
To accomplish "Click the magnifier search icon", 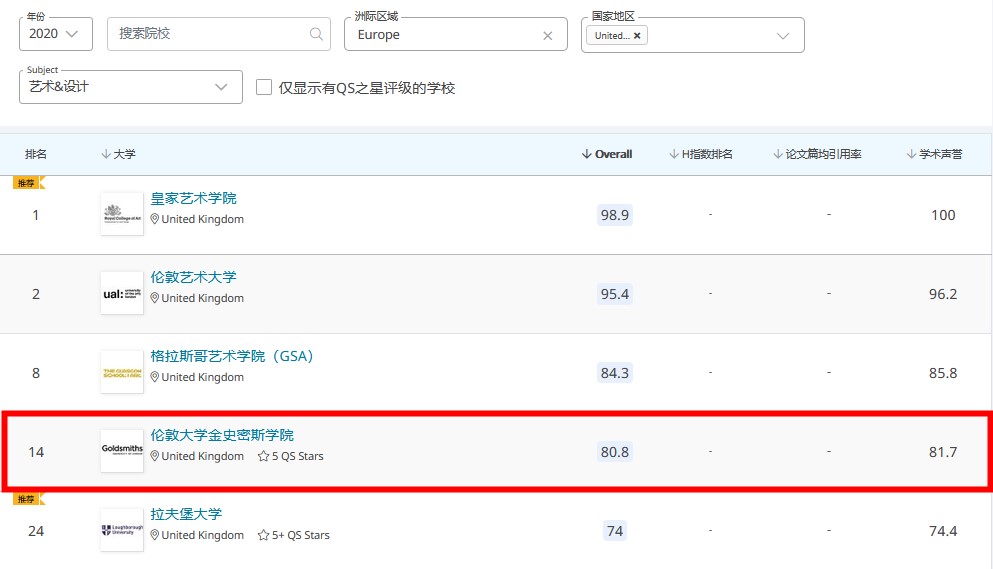I will [316, 34].
